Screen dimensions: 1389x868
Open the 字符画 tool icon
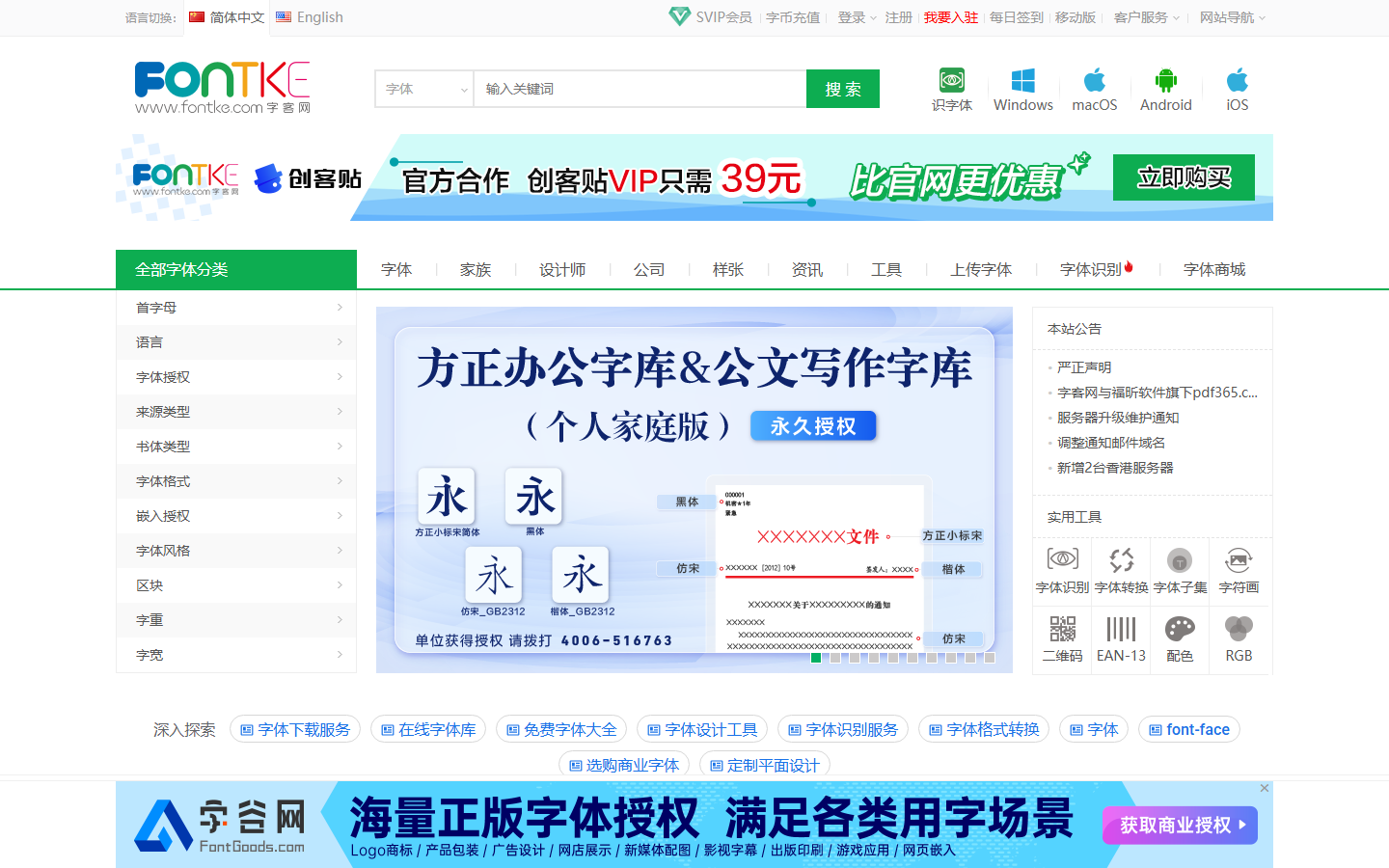[x=1239, y=559]
